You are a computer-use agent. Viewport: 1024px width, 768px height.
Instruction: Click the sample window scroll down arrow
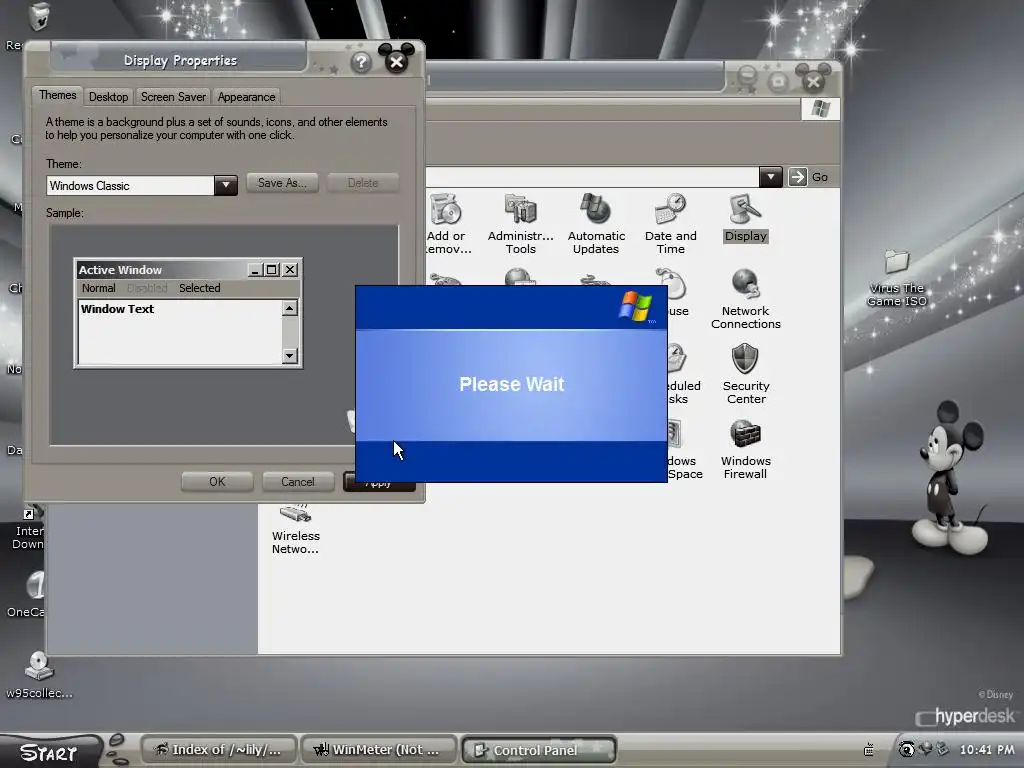coord(290,356)
